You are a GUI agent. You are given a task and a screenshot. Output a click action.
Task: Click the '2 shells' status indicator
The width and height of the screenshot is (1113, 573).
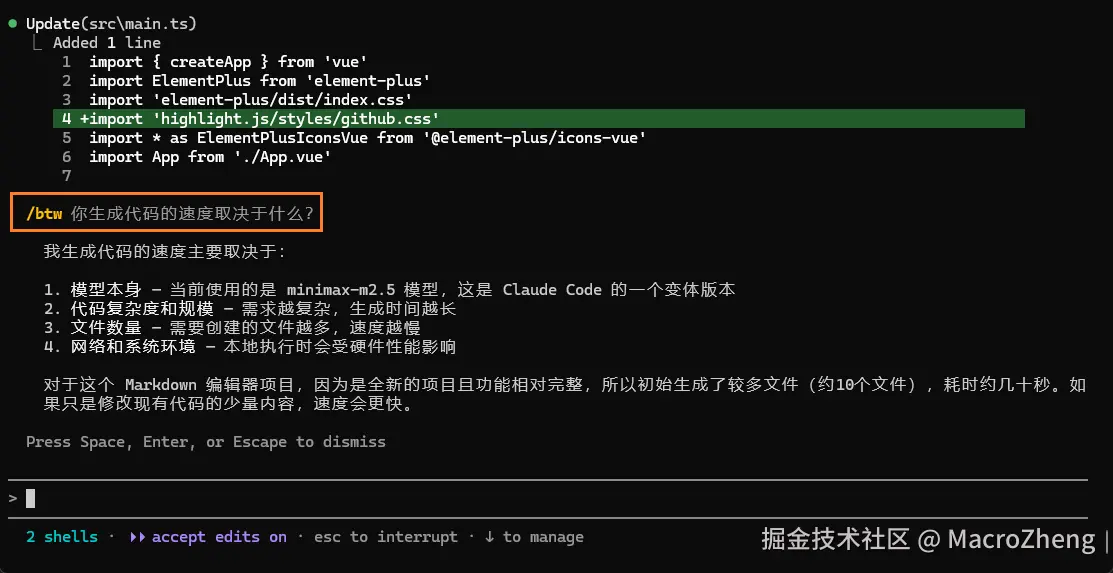click(x=62, y=537)
